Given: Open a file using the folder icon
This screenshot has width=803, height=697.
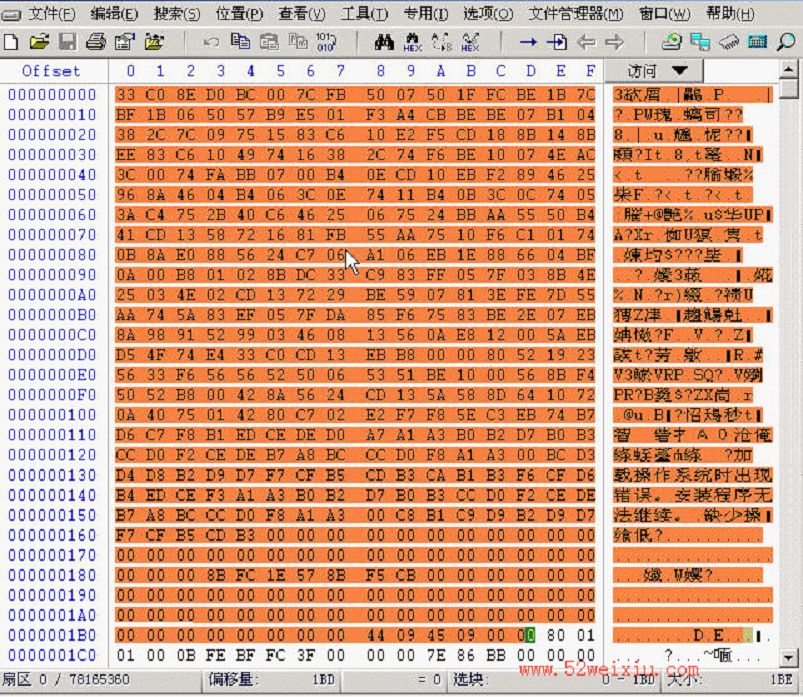Looking at the screenshot, I should click(39, 41).
